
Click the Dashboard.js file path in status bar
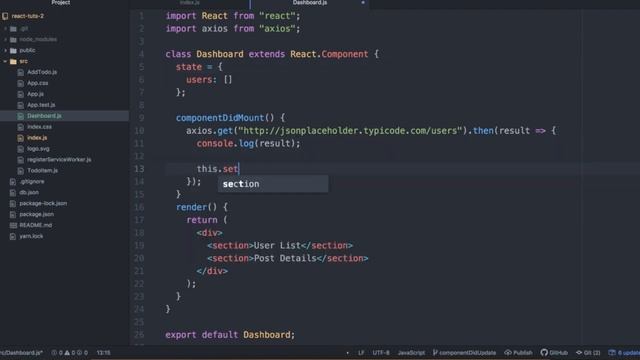point(21,353)
